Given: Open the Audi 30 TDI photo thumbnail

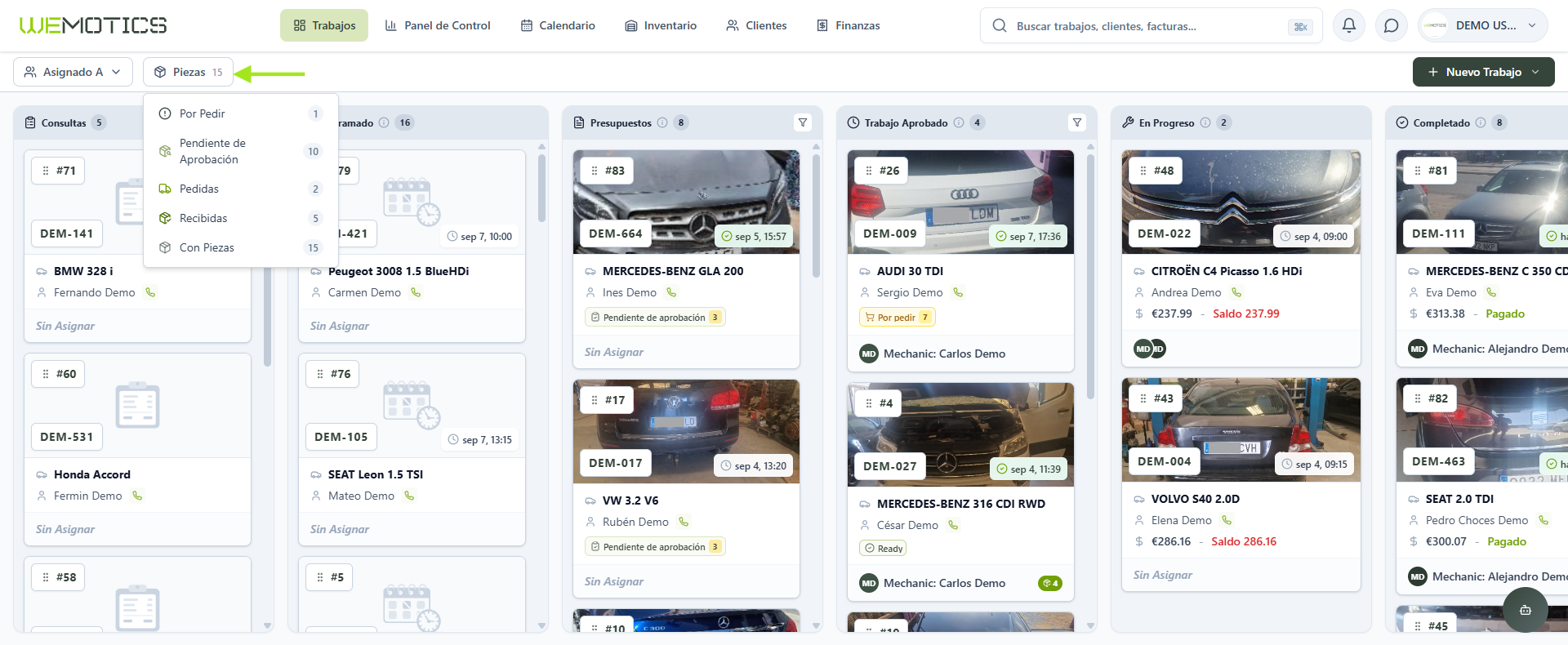Looking at the screenshot, I should (x=960, y=202).
